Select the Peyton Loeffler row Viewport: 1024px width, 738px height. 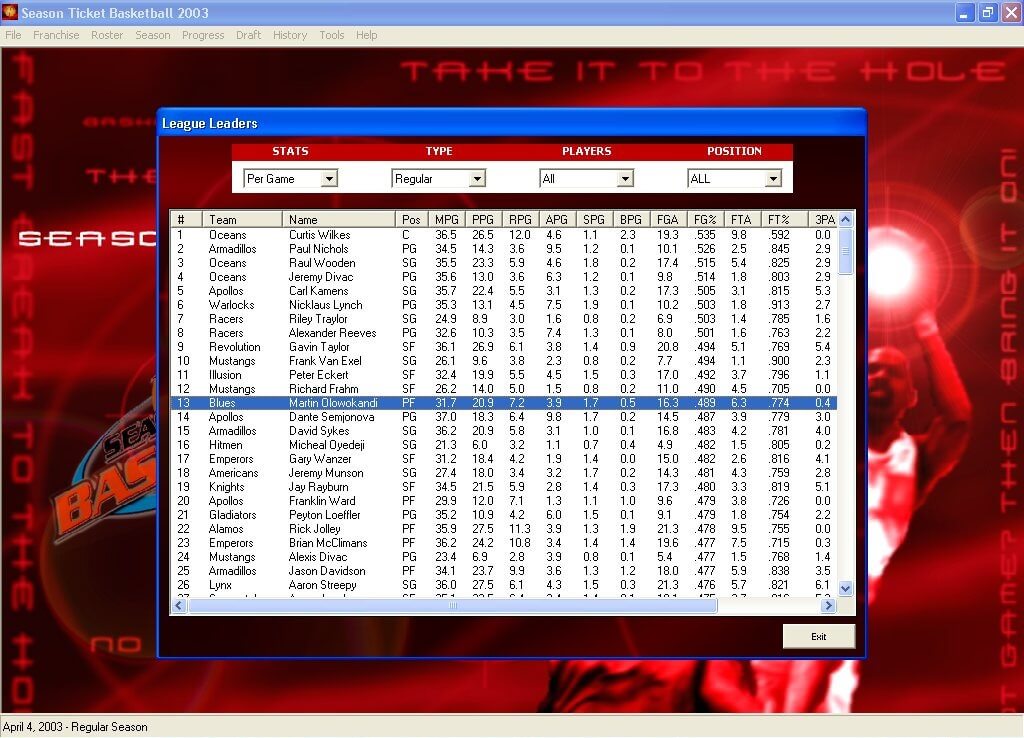point(504,515)
